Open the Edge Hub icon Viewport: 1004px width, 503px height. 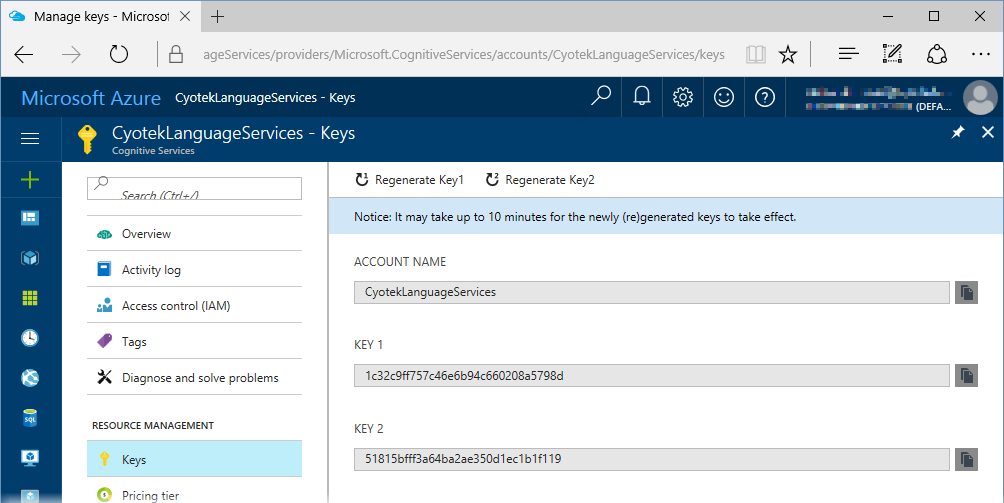coord(848,54)
